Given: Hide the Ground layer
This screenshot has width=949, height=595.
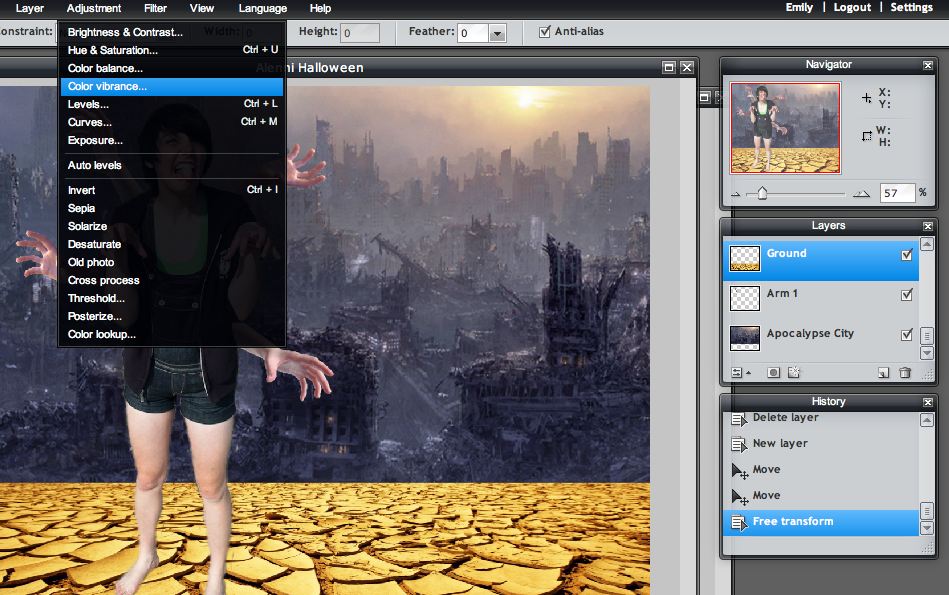Looking at the screenshot, I should pyautogui.click(x=907, y=255).
